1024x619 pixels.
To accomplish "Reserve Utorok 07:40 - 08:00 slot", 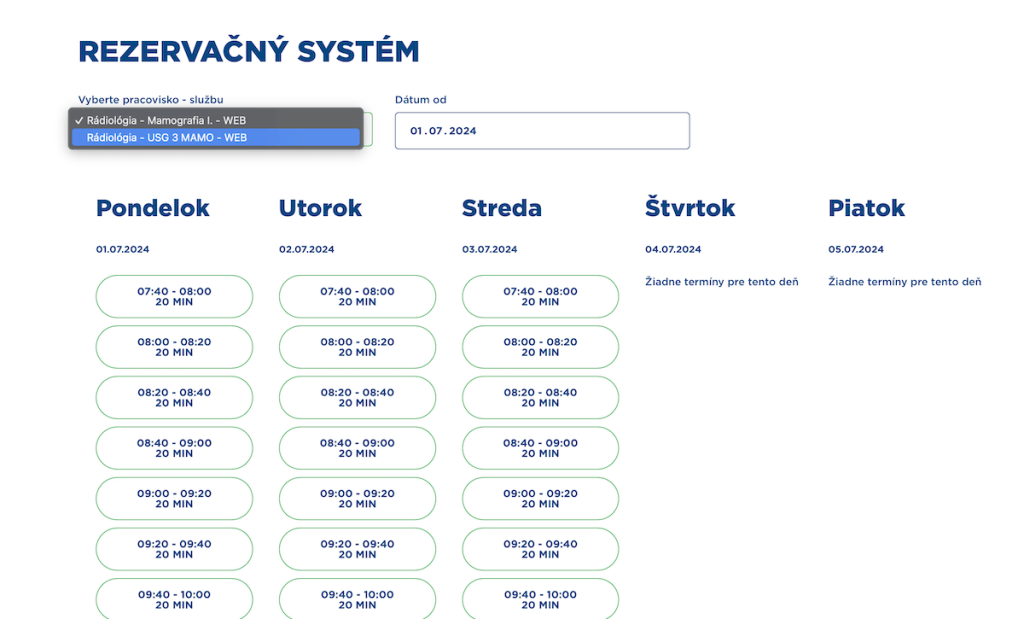I will click(x=357, y=296).
